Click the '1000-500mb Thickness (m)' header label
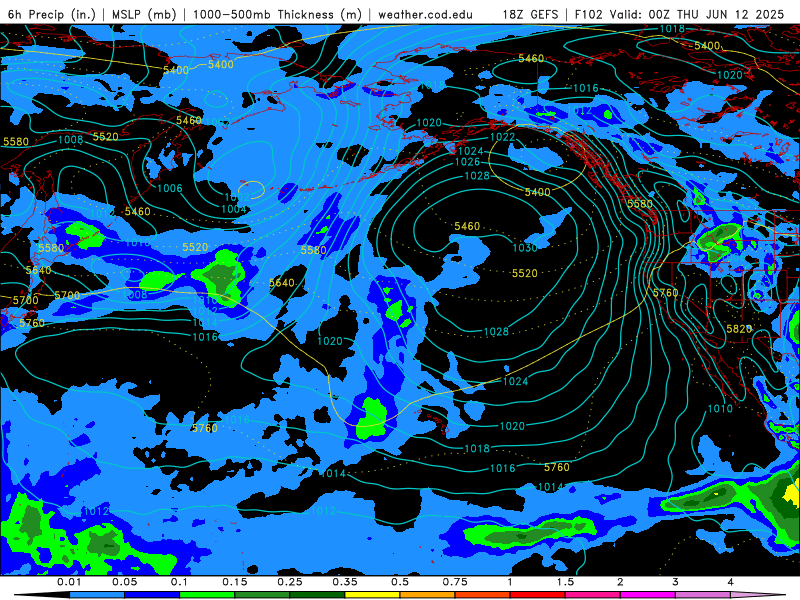 pos(277,14)
